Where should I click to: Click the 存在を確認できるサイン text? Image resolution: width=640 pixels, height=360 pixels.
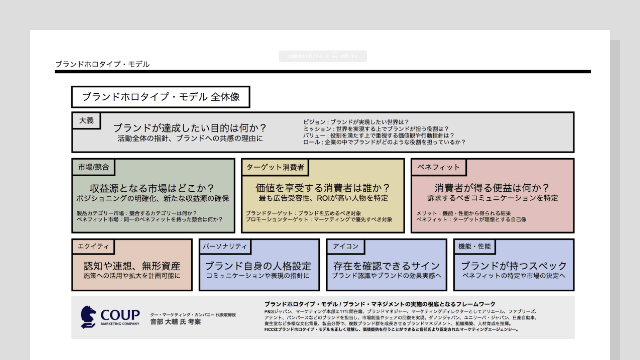pyautogui.click(x=386, y=266)
